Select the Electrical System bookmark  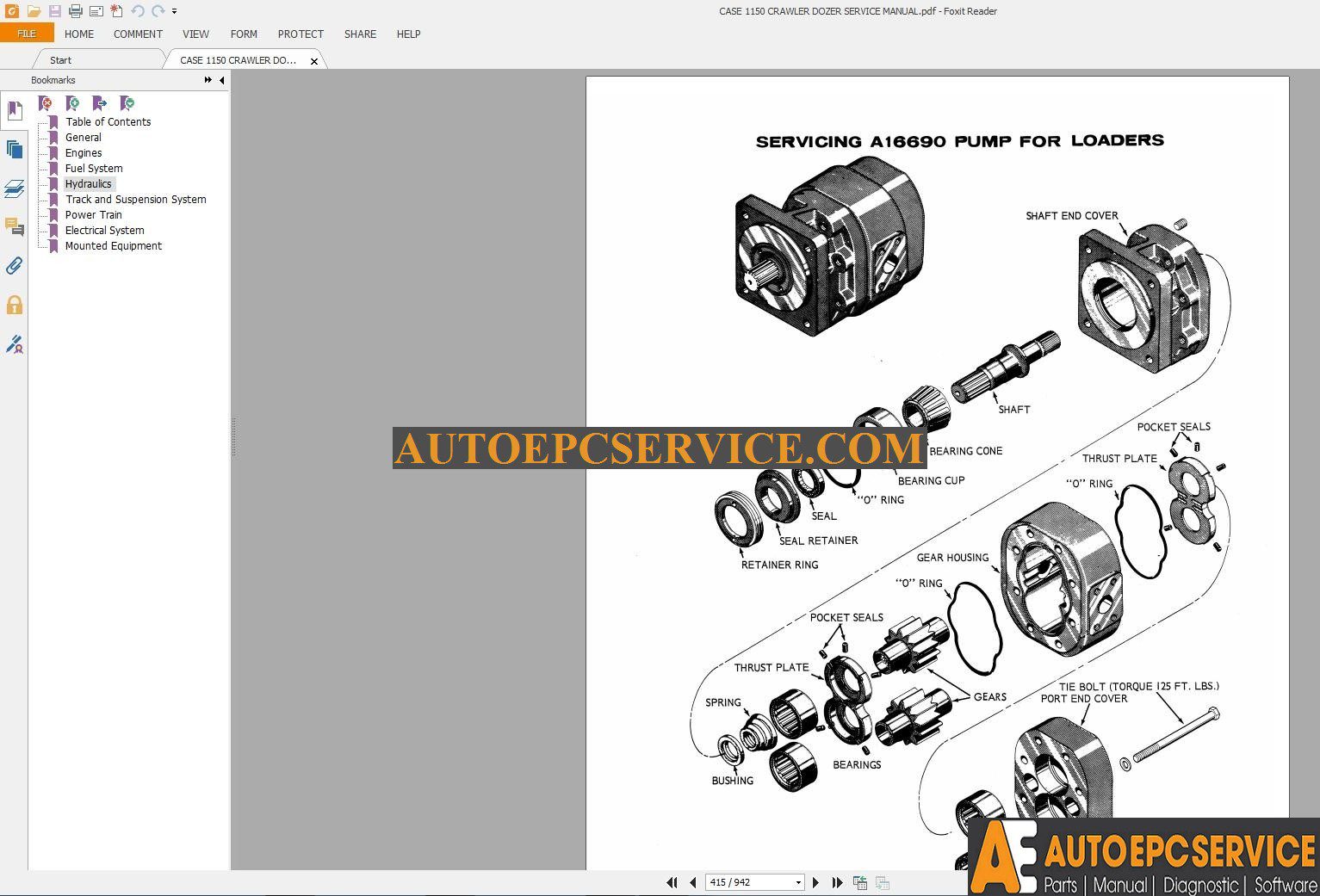(x=105, y=231)
